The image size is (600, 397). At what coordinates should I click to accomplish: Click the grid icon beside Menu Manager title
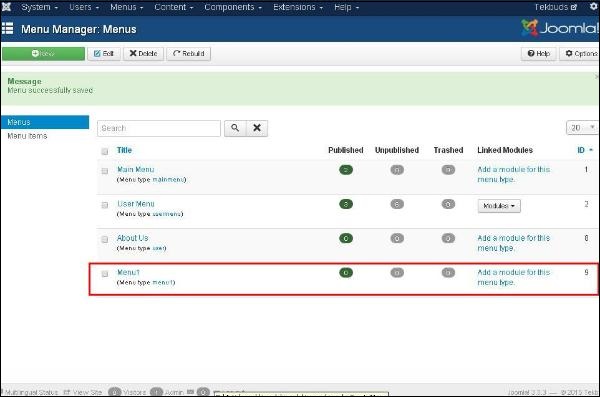click(7, 29)
